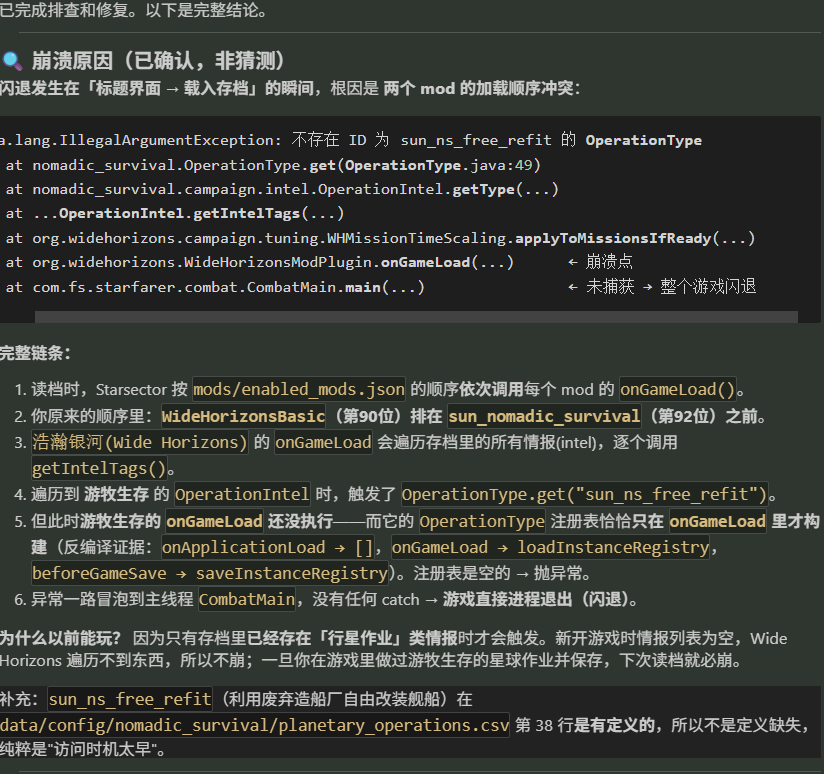
Task: Click the annotation ← 崩溃点
Action: point(601,262)
